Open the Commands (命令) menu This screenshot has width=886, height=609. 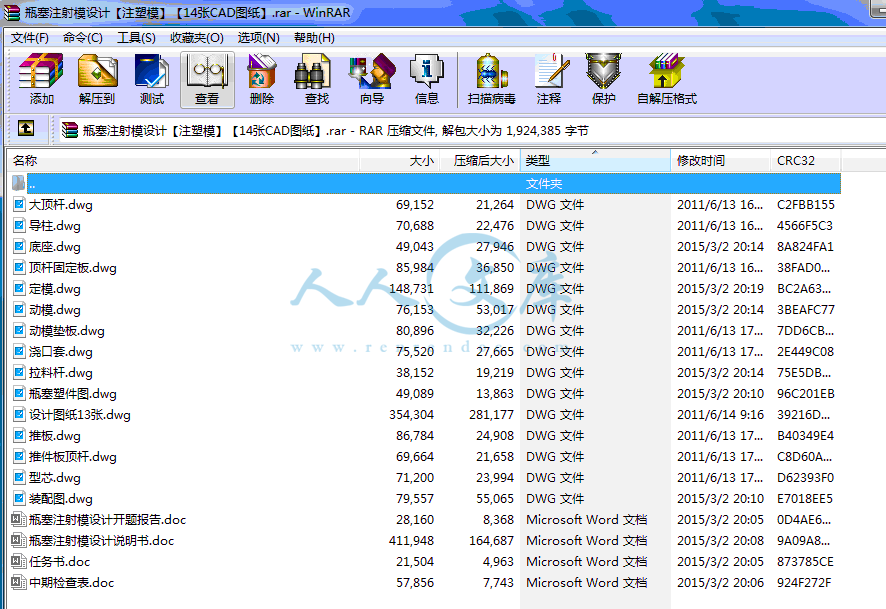pyautogui.click(x=82, y=38)
